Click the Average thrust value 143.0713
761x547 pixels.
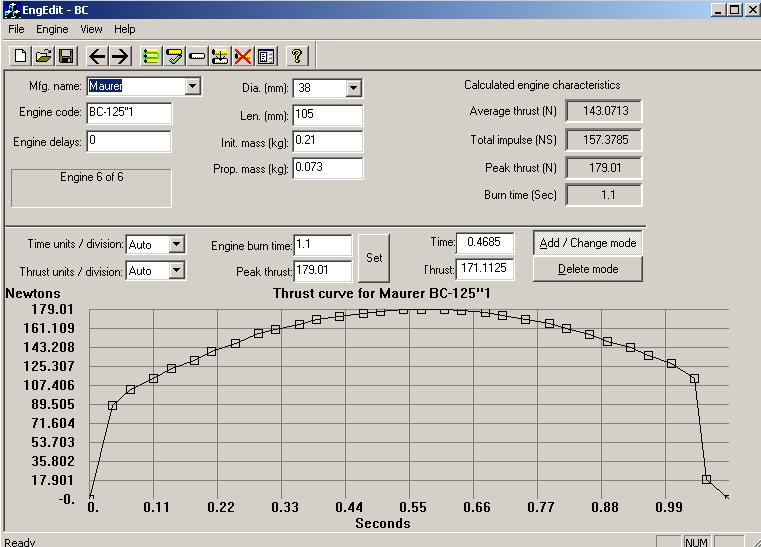(x=604, y=111)
